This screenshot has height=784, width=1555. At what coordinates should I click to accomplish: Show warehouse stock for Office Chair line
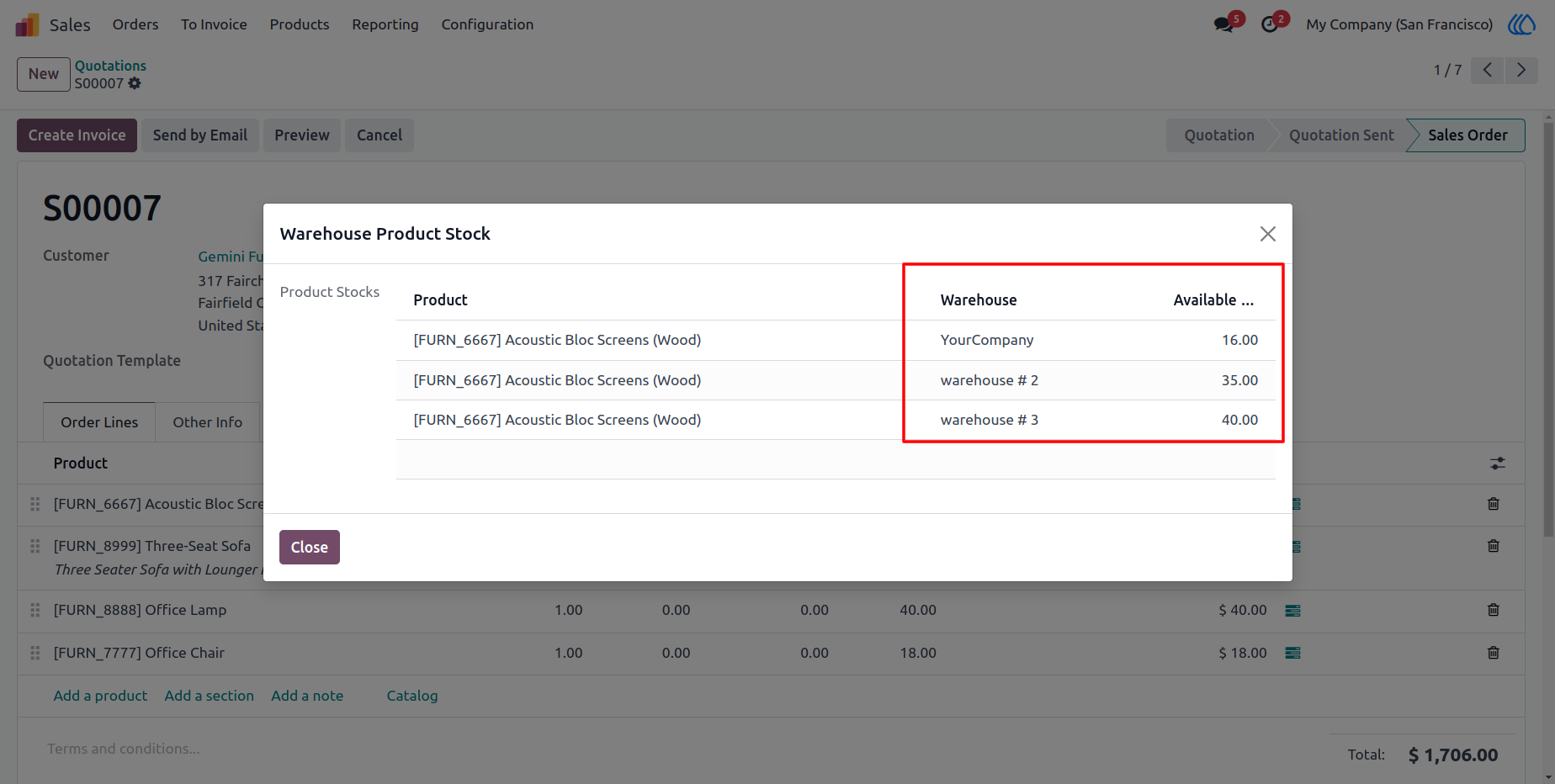click(x=1293, y=653)
